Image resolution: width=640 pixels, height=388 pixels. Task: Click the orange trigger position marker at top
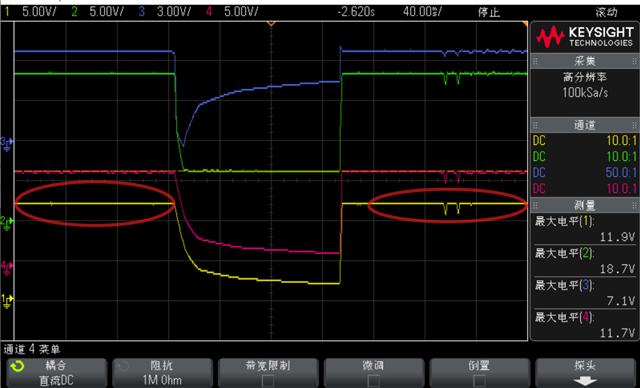point(271,24)
